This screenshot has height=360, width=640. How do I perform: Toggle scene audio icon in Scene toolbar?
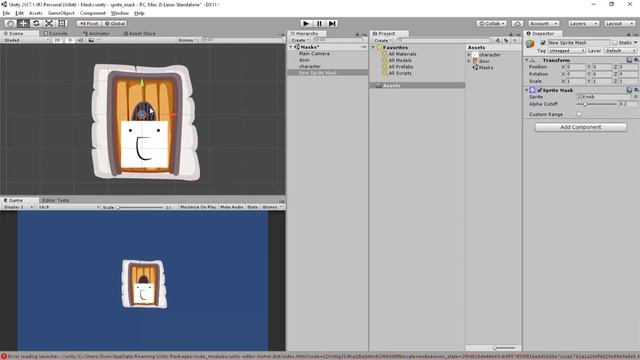tap(80, 40)
